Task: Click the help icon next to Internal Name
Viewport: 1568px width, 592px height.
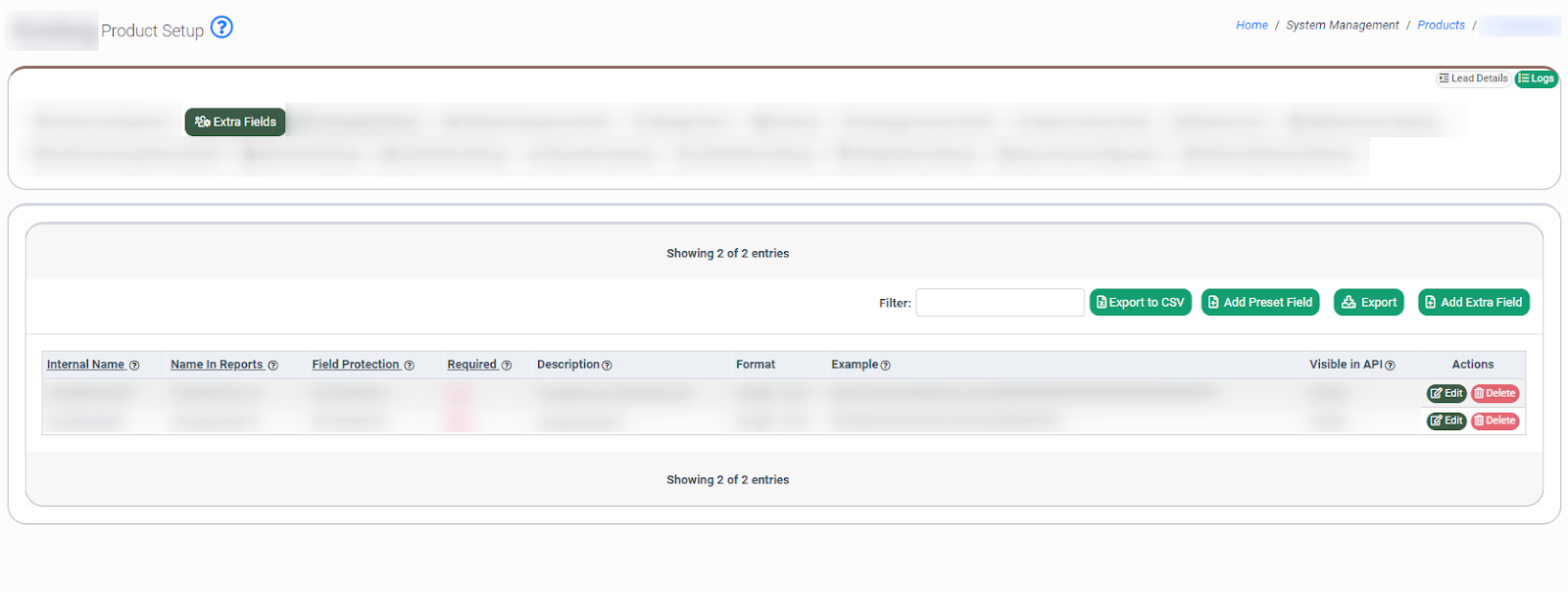Action: click(x=134, y=366)
